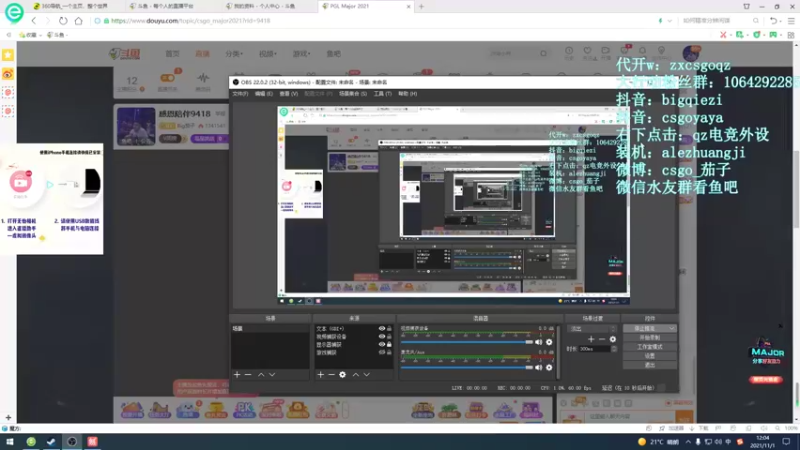Screen dimensions: 800x450
Task: Expand the 游戏 dropdown in Douyu navigation
Action: click(x=301, y=54)
